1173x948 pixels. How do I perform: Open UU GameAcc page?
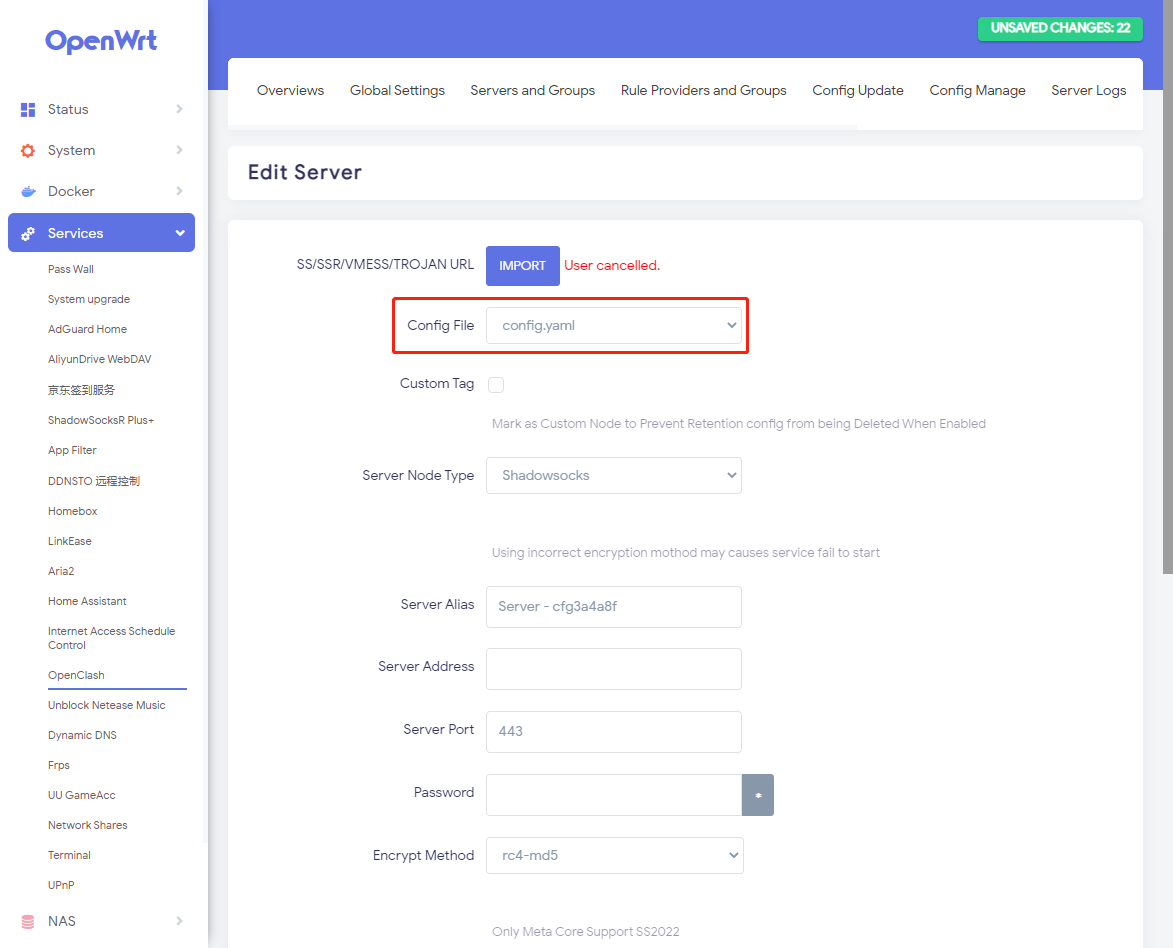pyautogui.click(x=82, y=795)
